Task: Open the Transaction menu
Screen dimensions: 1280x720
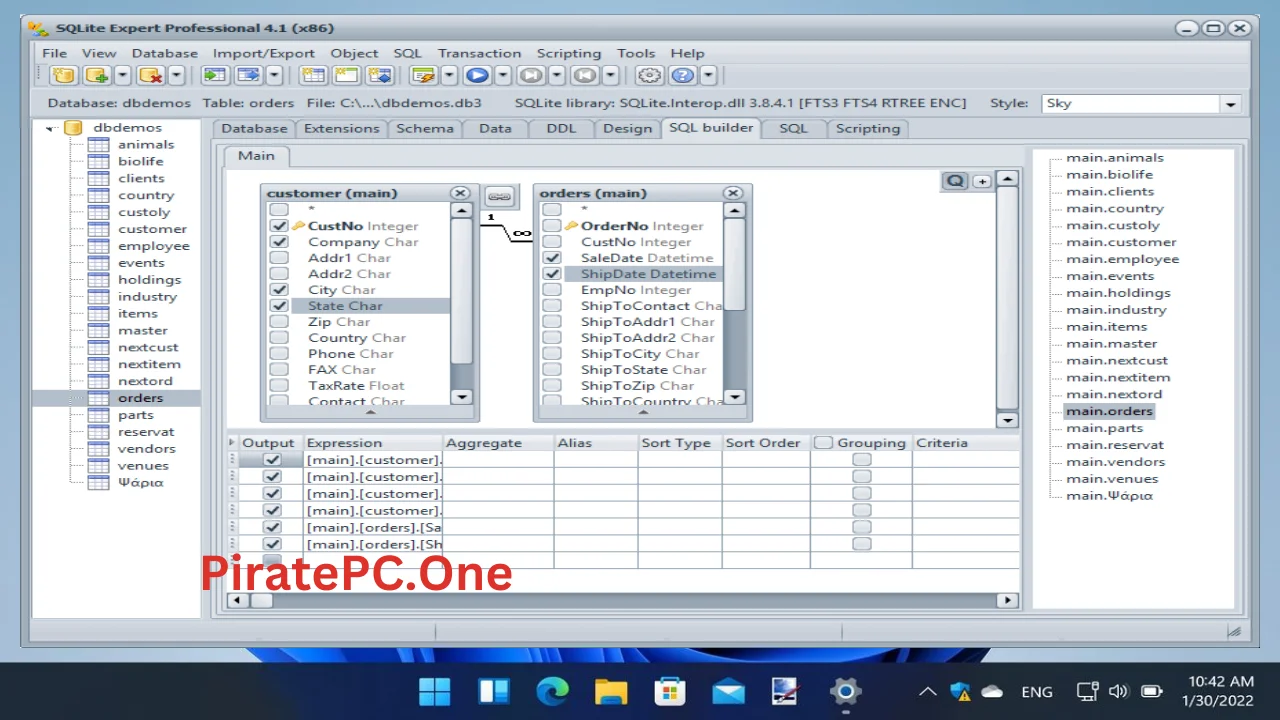Action: tap(479, 53)
